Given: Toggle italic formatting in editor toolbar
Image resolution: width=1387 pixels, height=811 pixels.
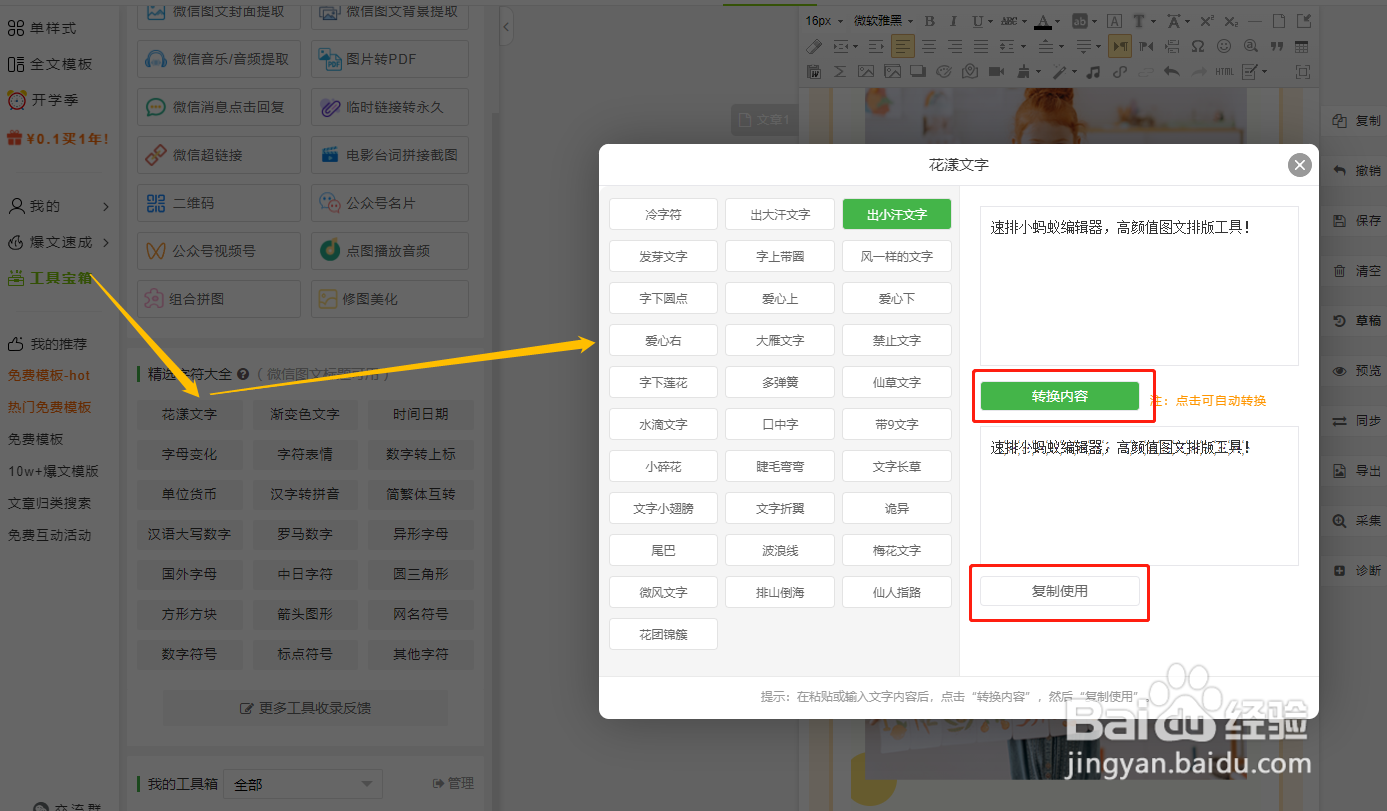Looking at the screenshot, I should [x=953, y=21].
